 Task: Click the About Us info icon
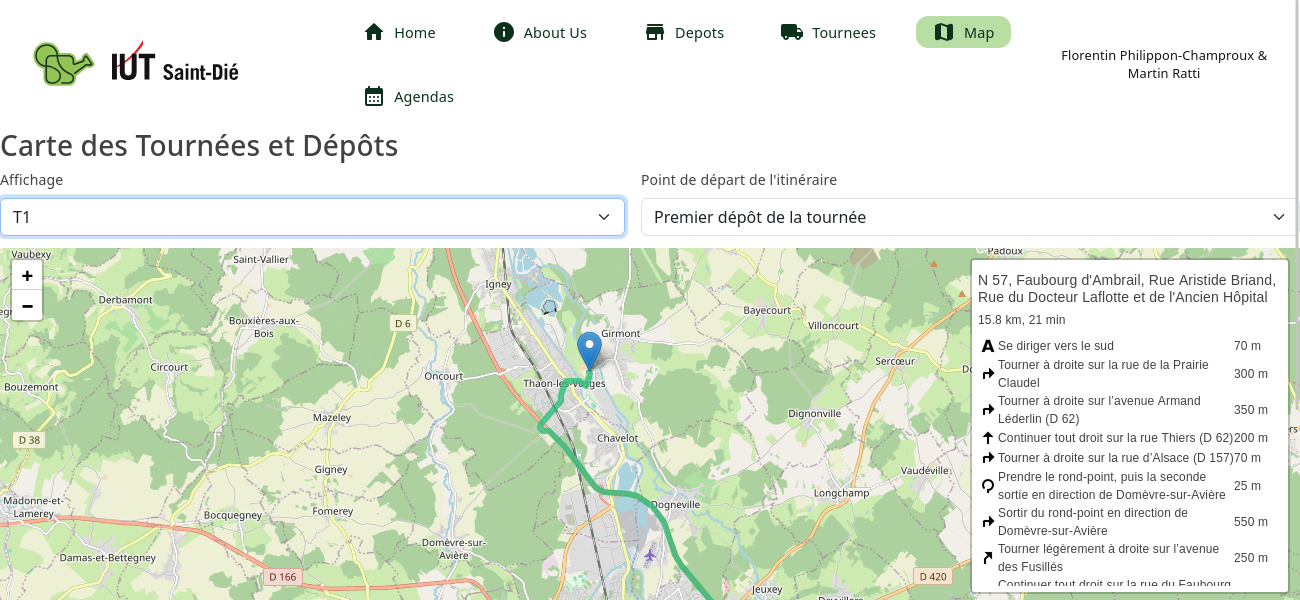[x=504, y=32]
